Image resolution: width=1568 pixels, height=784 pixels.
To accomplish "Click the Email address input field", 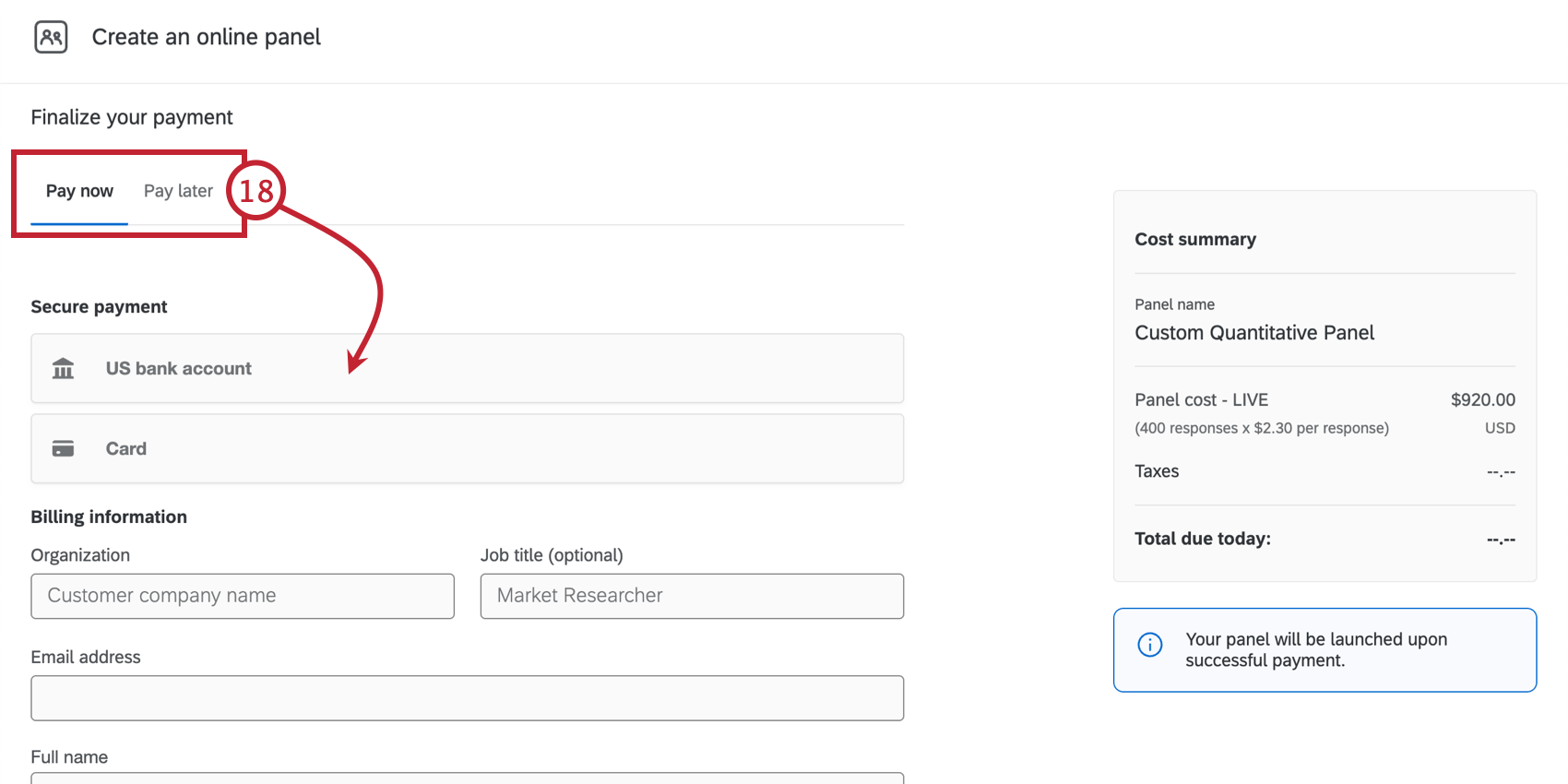I will click(467, 698).
